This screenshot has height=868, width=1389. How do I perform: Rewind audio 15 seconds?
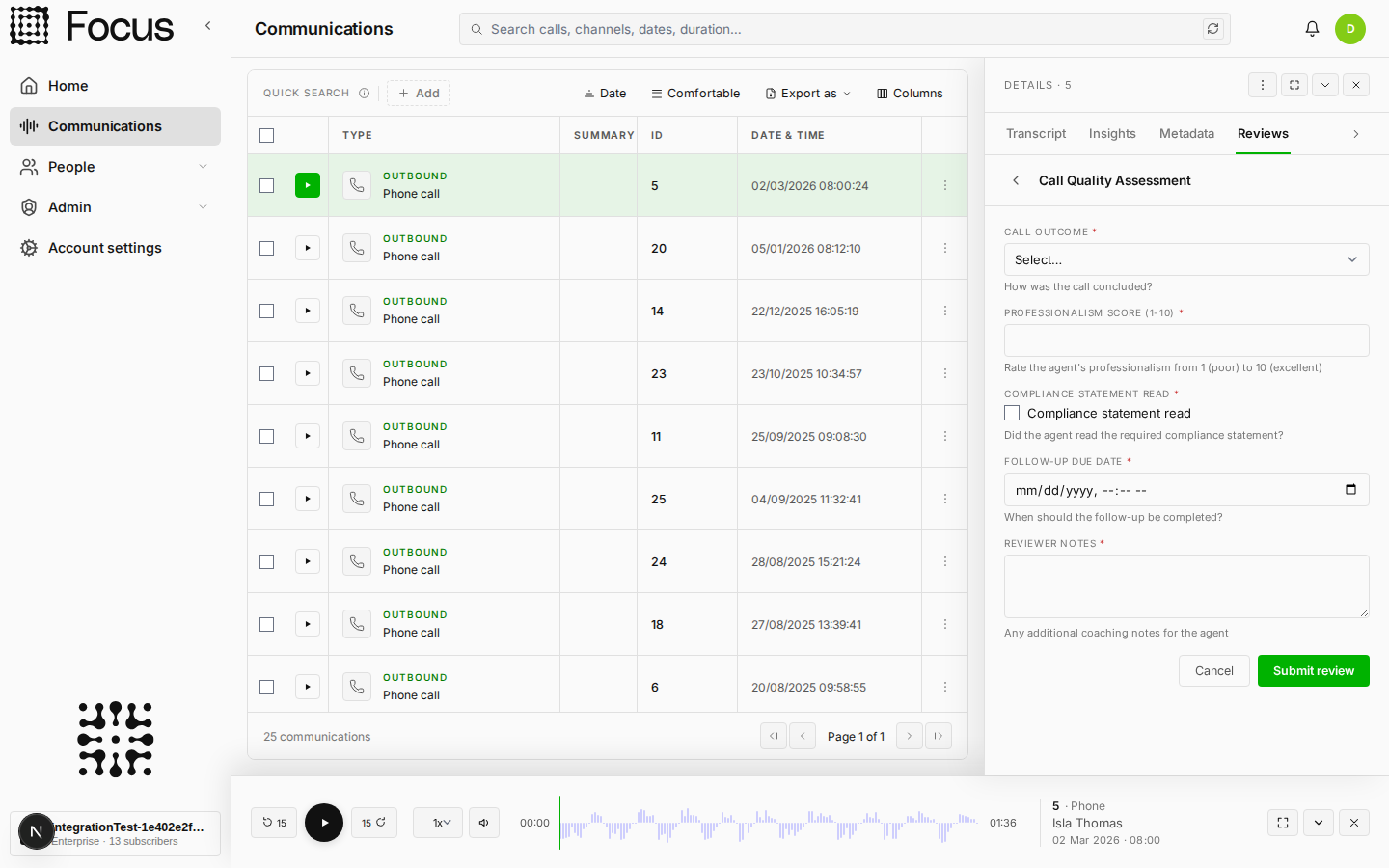[274, 823]
